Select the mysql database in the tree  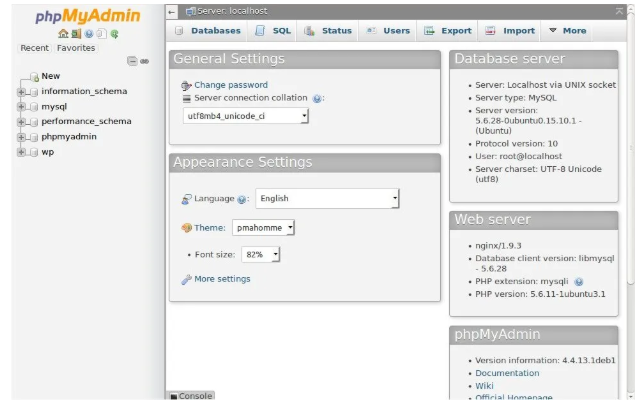click(54, 107)
